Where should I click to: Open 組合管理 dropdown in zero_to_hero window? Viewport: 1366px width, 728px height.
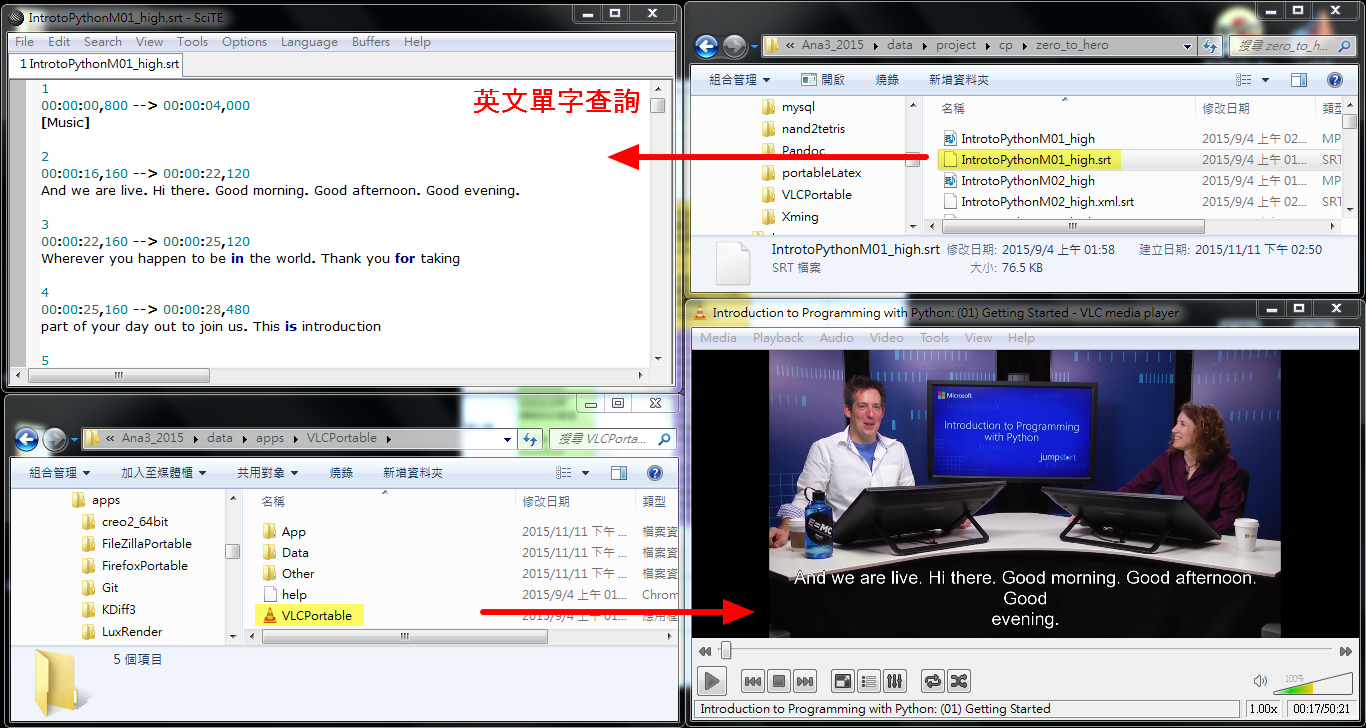coord(740,80)
